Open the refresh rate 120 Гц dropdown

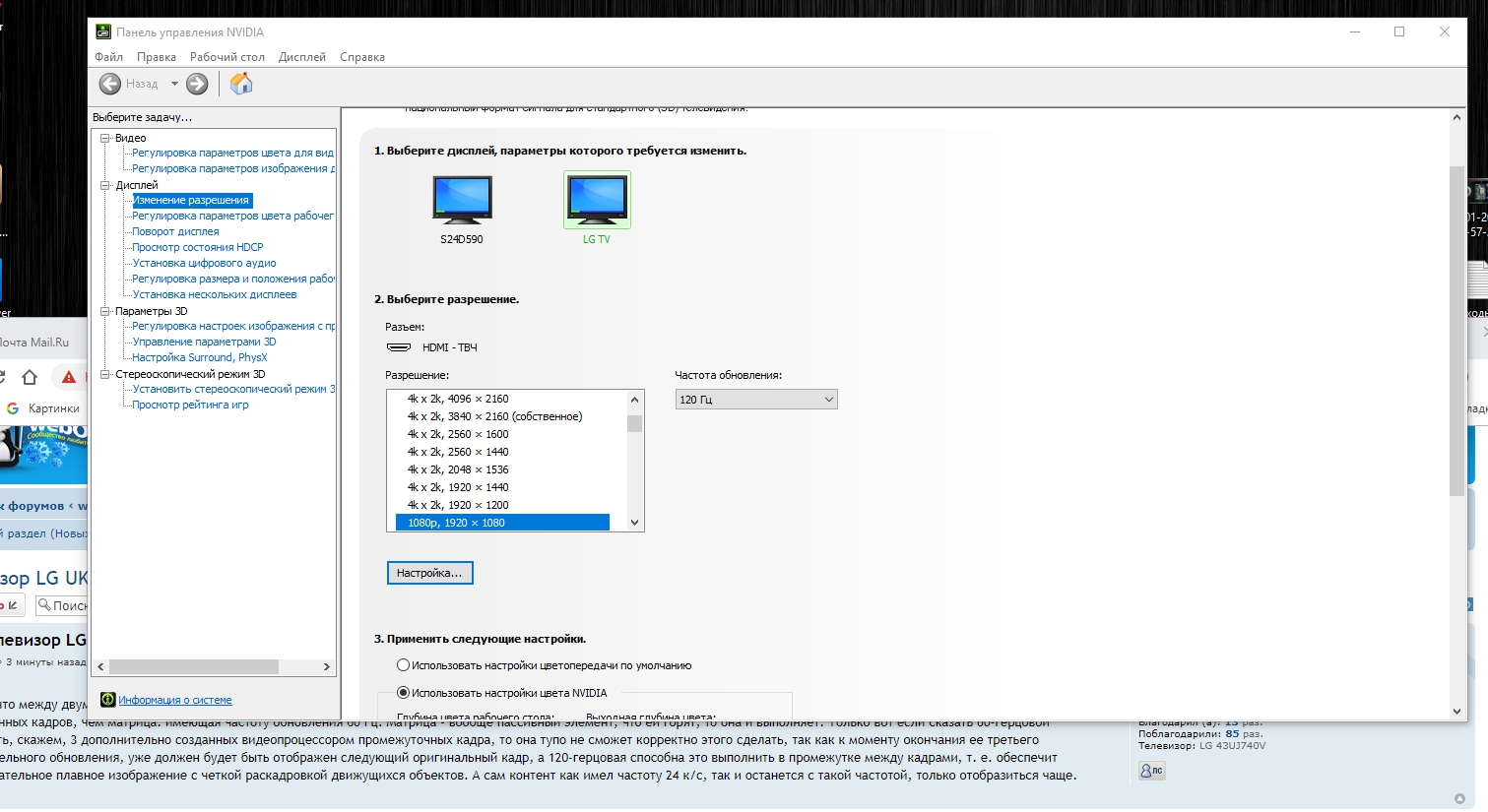[x=756, y=400]
